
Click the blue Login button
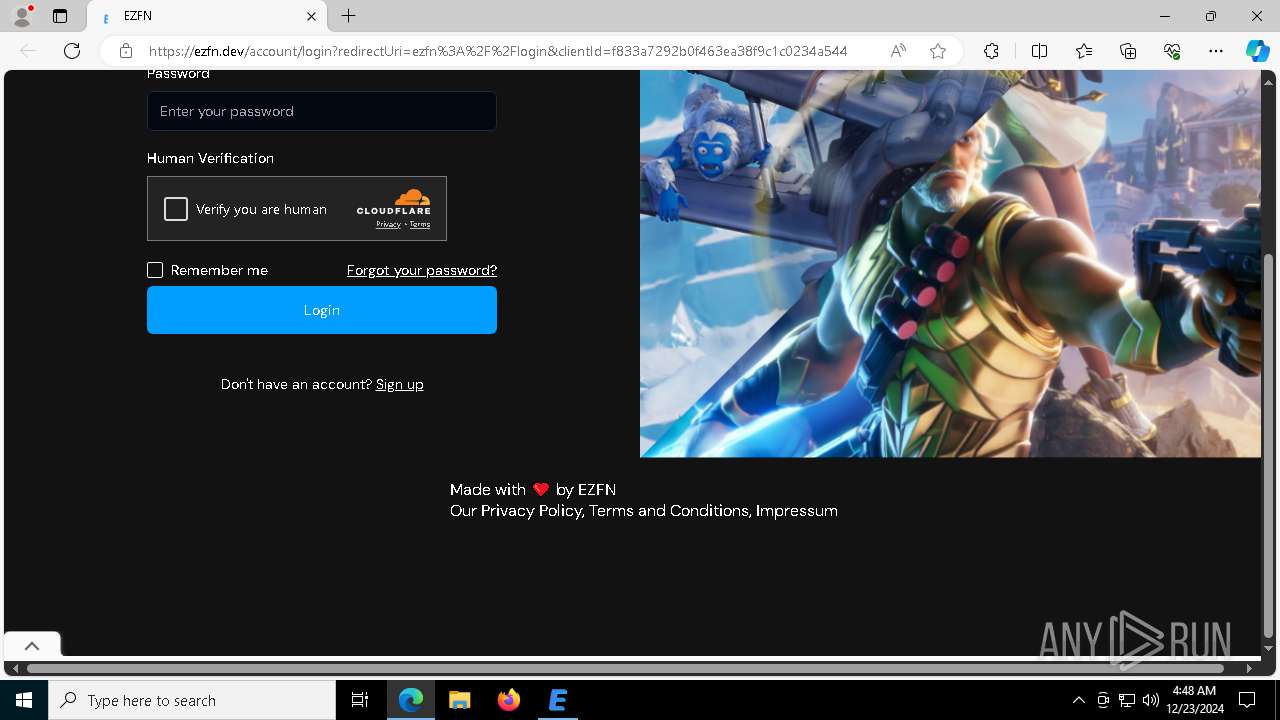click(322, 310)
